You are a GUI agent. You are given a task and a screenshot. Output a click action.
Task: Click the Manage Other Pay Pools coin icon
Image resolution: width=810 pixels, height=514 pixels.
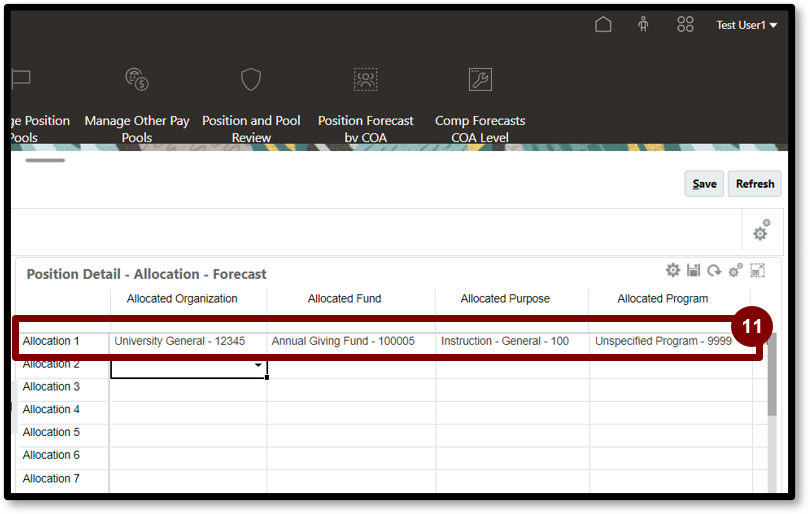tap(137, 80)
